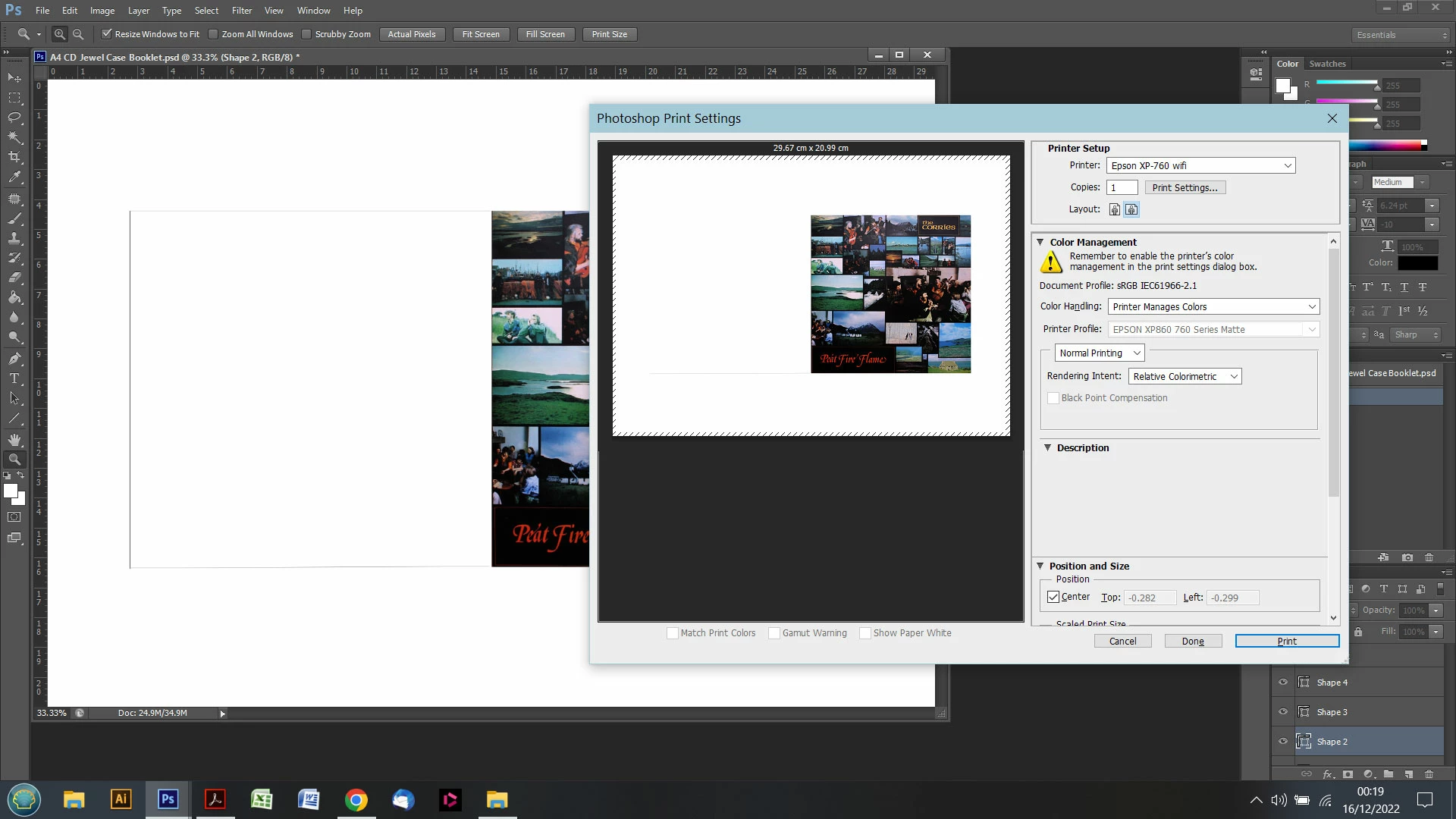
Task: Open the Color Handling dropdown
Action: [x=1213, y=306]
